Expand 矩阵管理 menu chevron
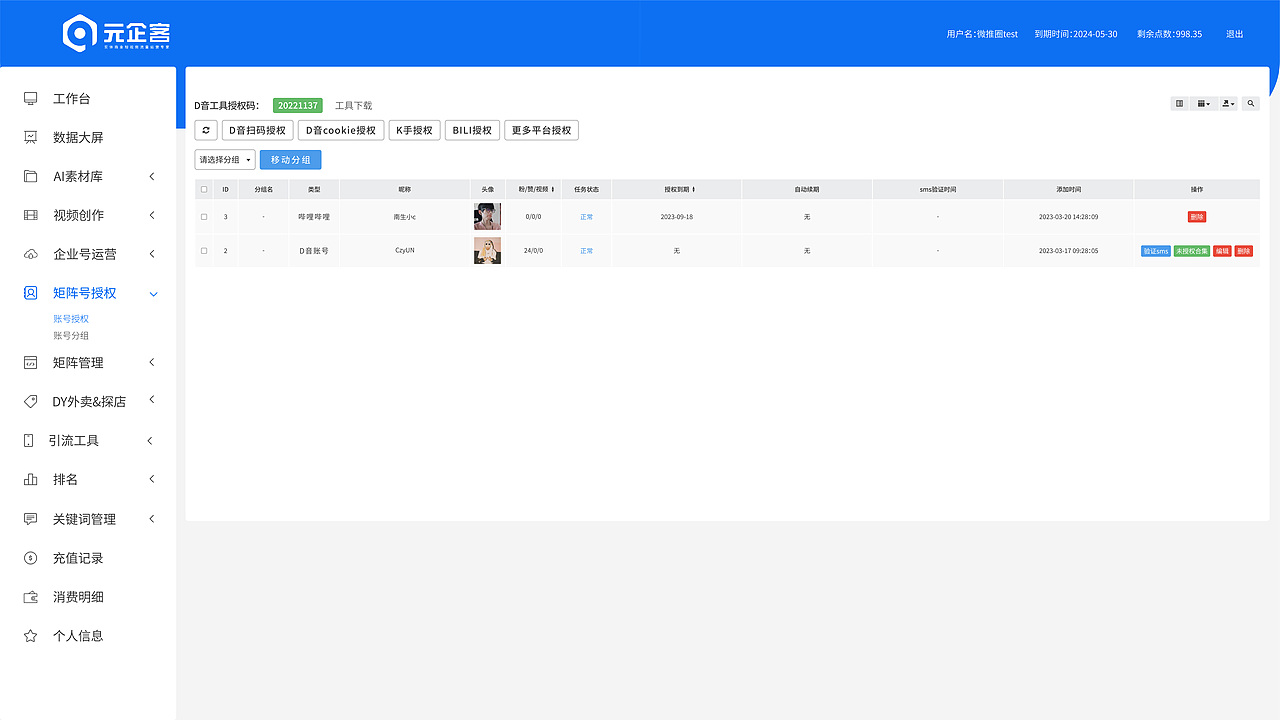The width and height of the screenshot is (1280, 720). (152, 362)
